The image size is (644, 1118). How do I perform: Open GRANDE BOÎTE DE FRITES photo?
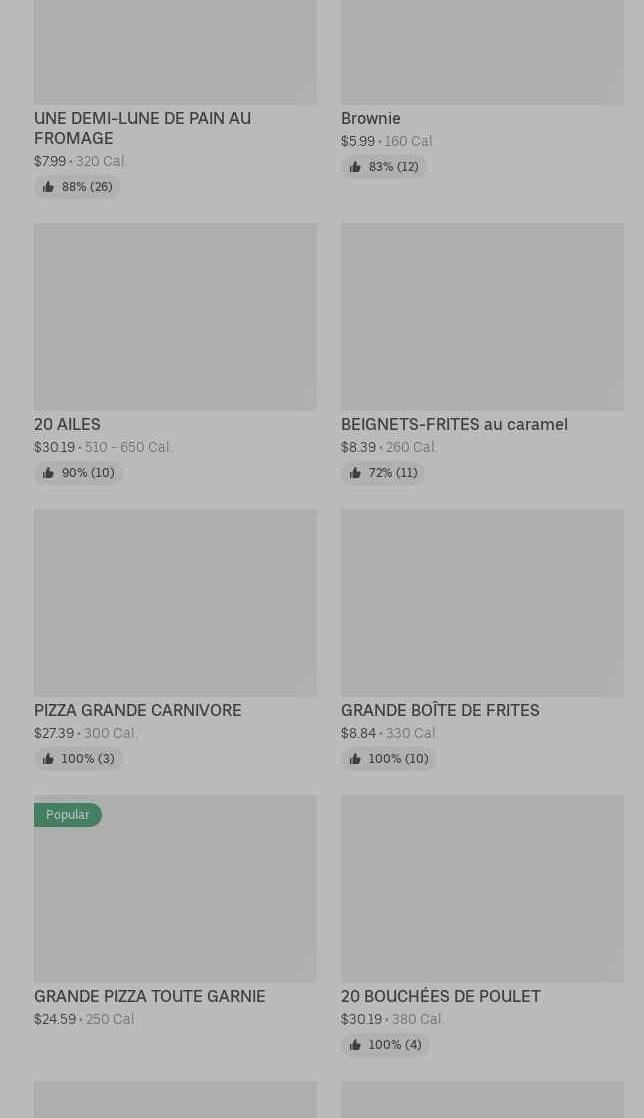(x=482, y=602)
